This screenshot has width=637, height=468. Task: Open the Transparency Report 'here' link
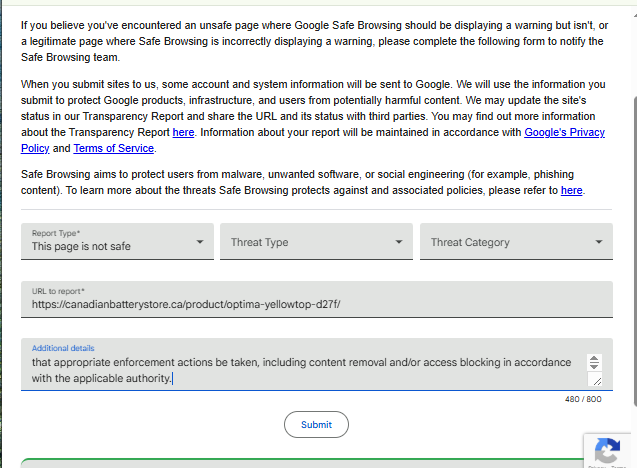point(183,132)
